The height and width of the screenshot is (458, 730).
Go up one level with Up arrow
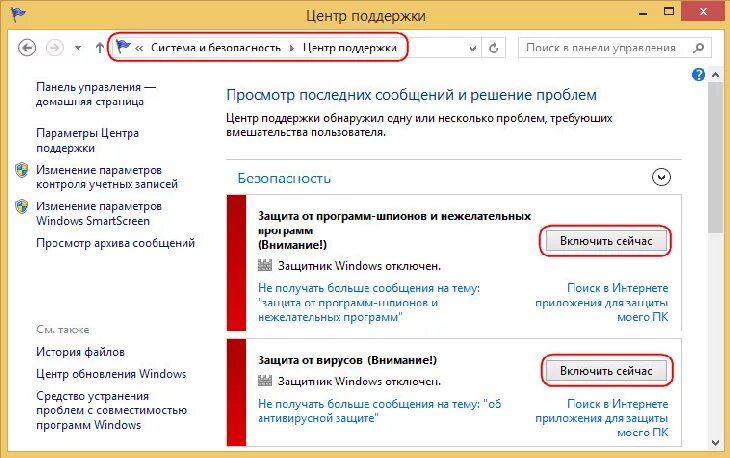pos(99,47)
